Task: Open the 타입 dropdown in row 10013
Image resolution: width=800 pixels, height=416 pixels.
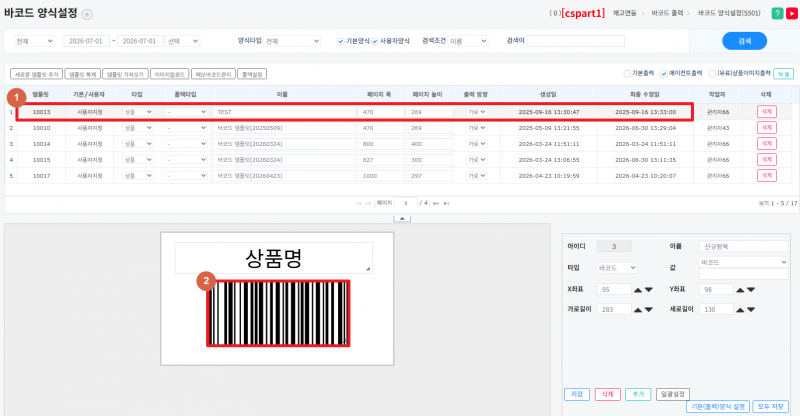Action: [x=138, y=112]
